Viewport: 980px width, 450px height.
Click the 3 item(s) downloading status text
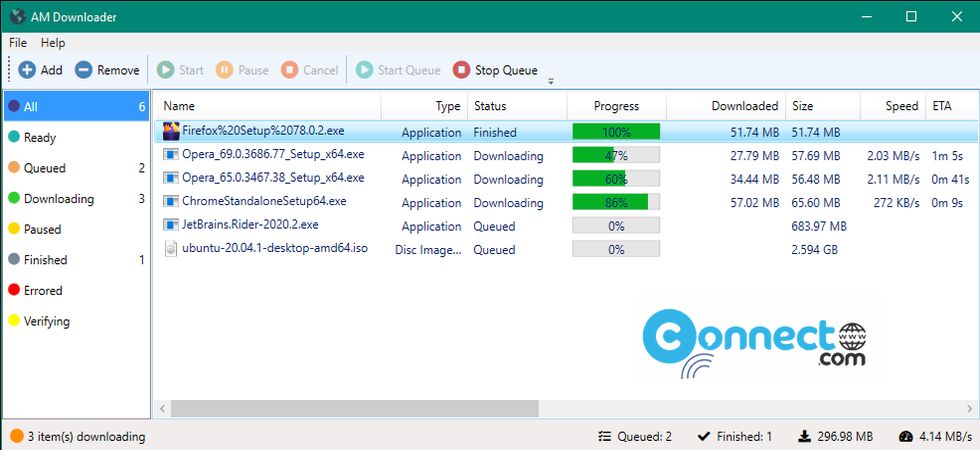point(86,437)
